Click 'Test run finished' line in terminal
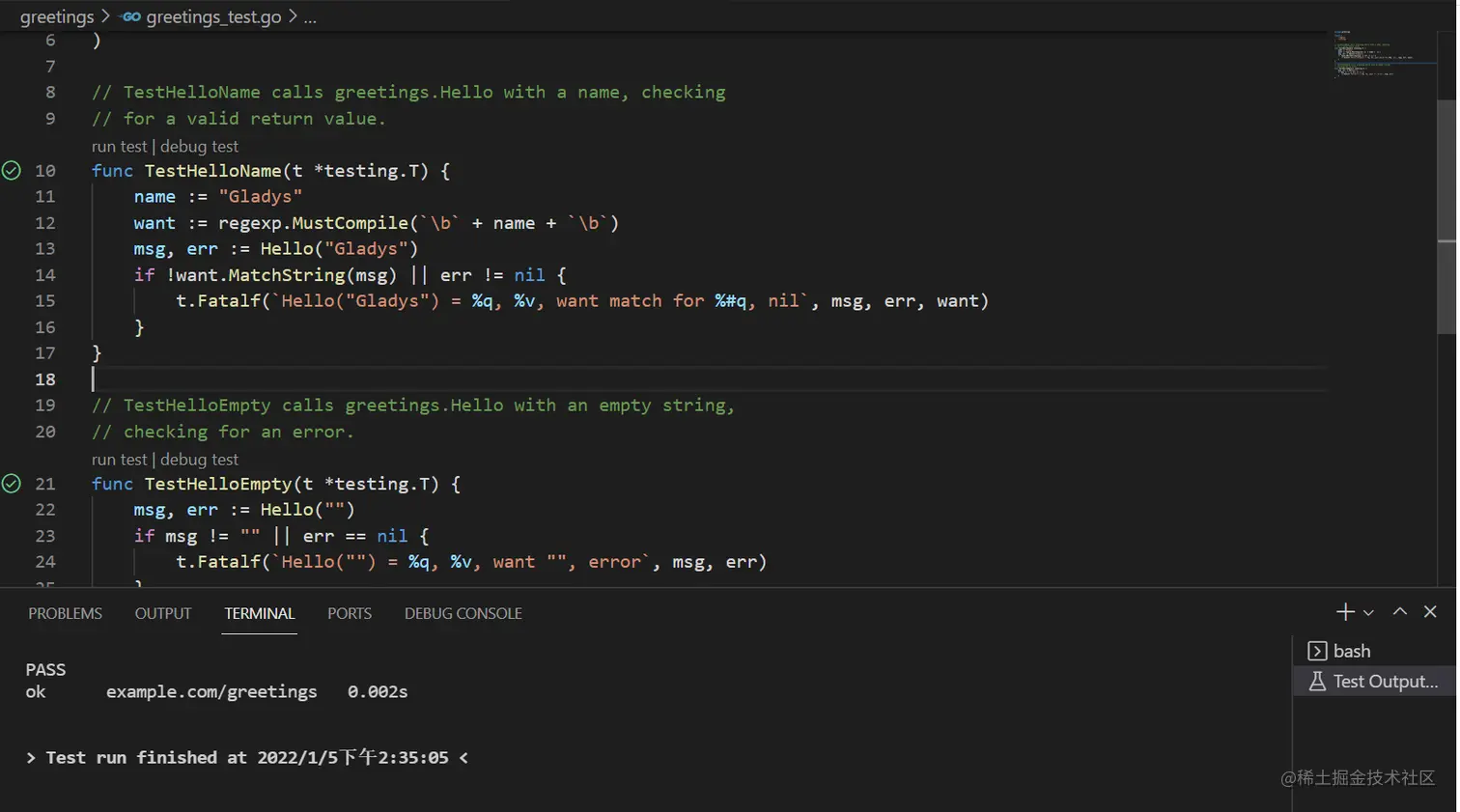Image resolution: width=1460 pixels, height=812 pixels. 247,758
